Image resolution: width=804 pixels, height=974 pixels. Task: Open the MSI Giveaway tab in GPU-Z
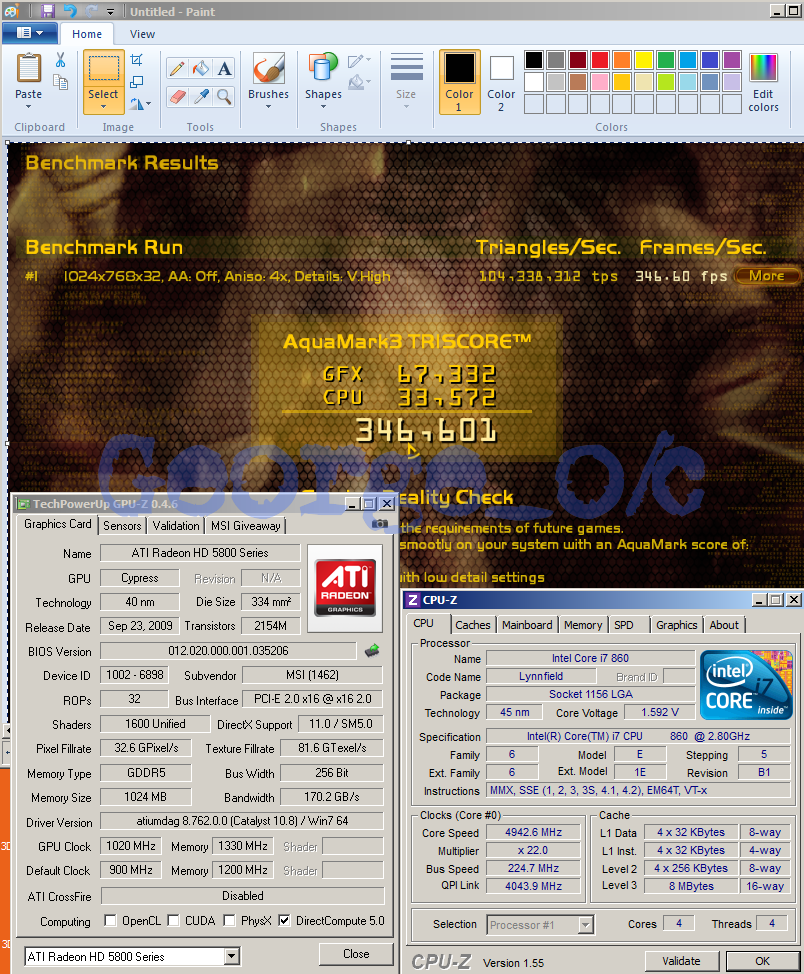click(x=245, y=526)
